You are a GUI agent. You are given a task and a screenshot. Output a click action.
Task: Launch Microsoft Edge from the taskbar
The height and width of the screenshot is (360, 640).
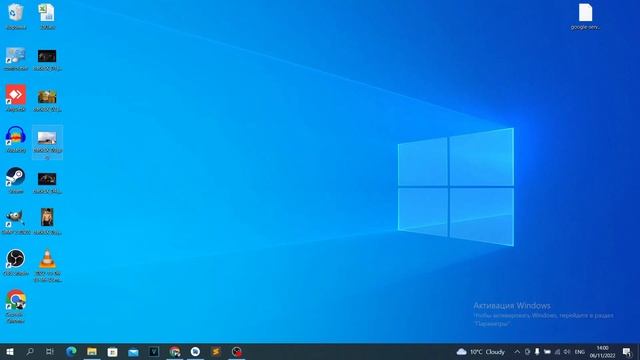click(x=71, y=351)
